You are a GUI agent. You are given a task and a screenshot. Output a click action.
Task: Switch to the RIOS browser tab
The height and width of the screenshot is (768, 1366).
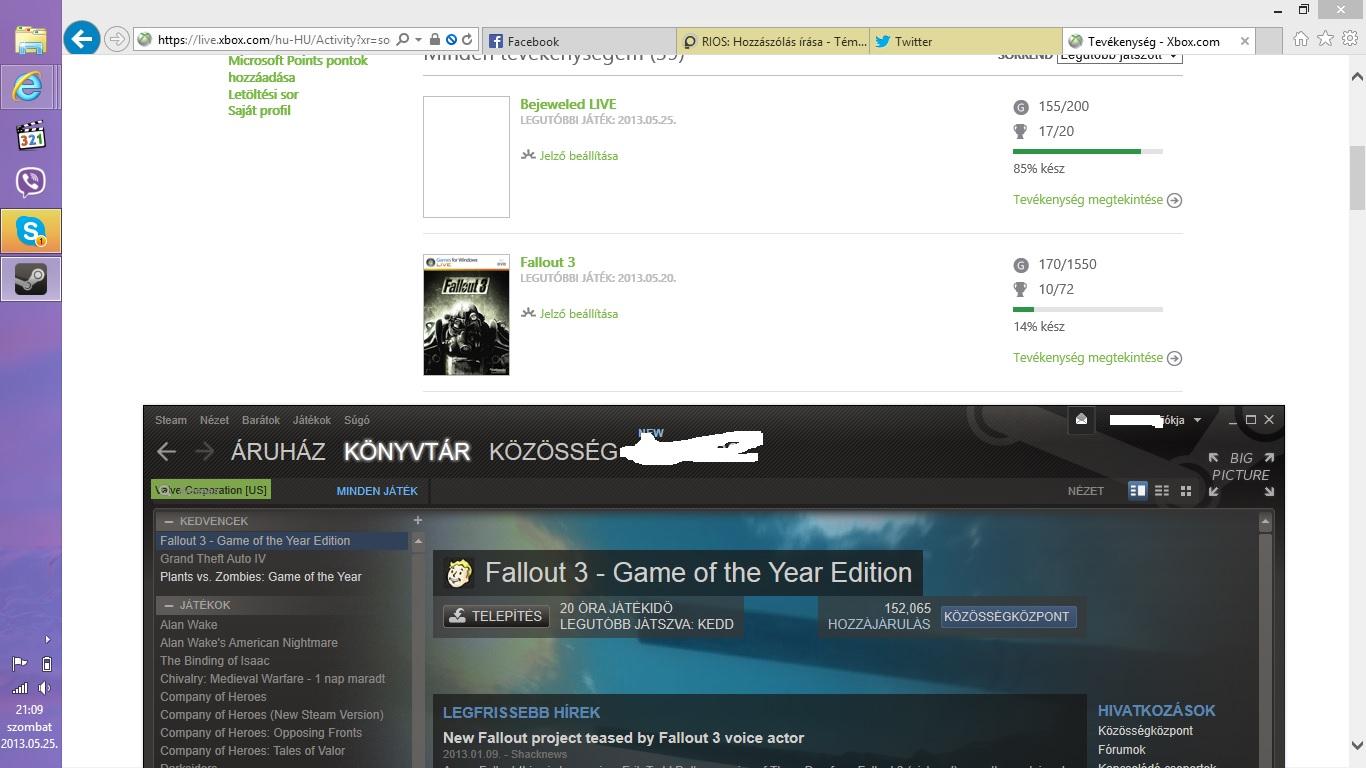click(773, 41)
